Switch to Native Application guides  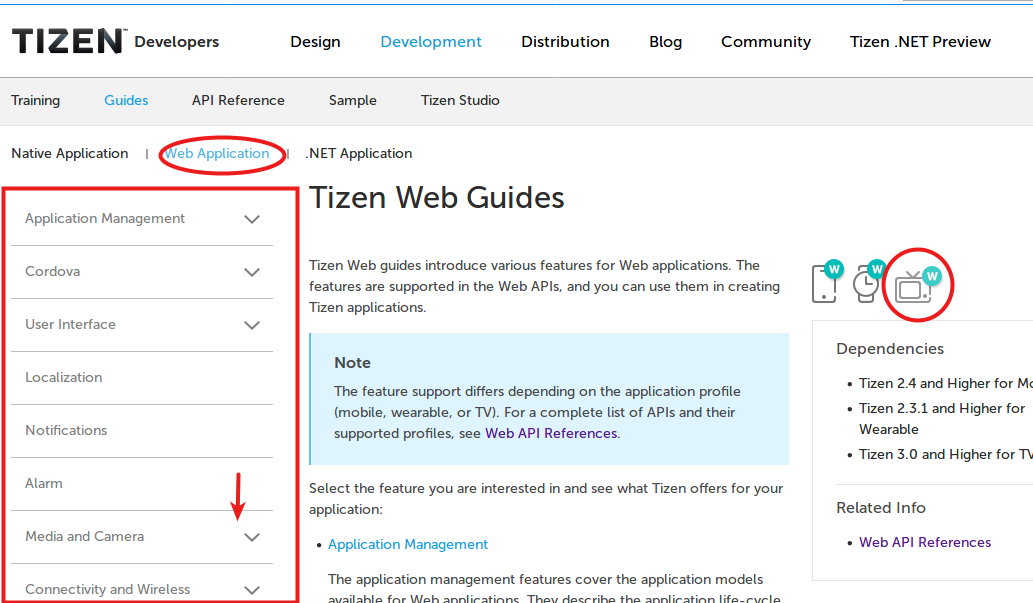(70, 153)
